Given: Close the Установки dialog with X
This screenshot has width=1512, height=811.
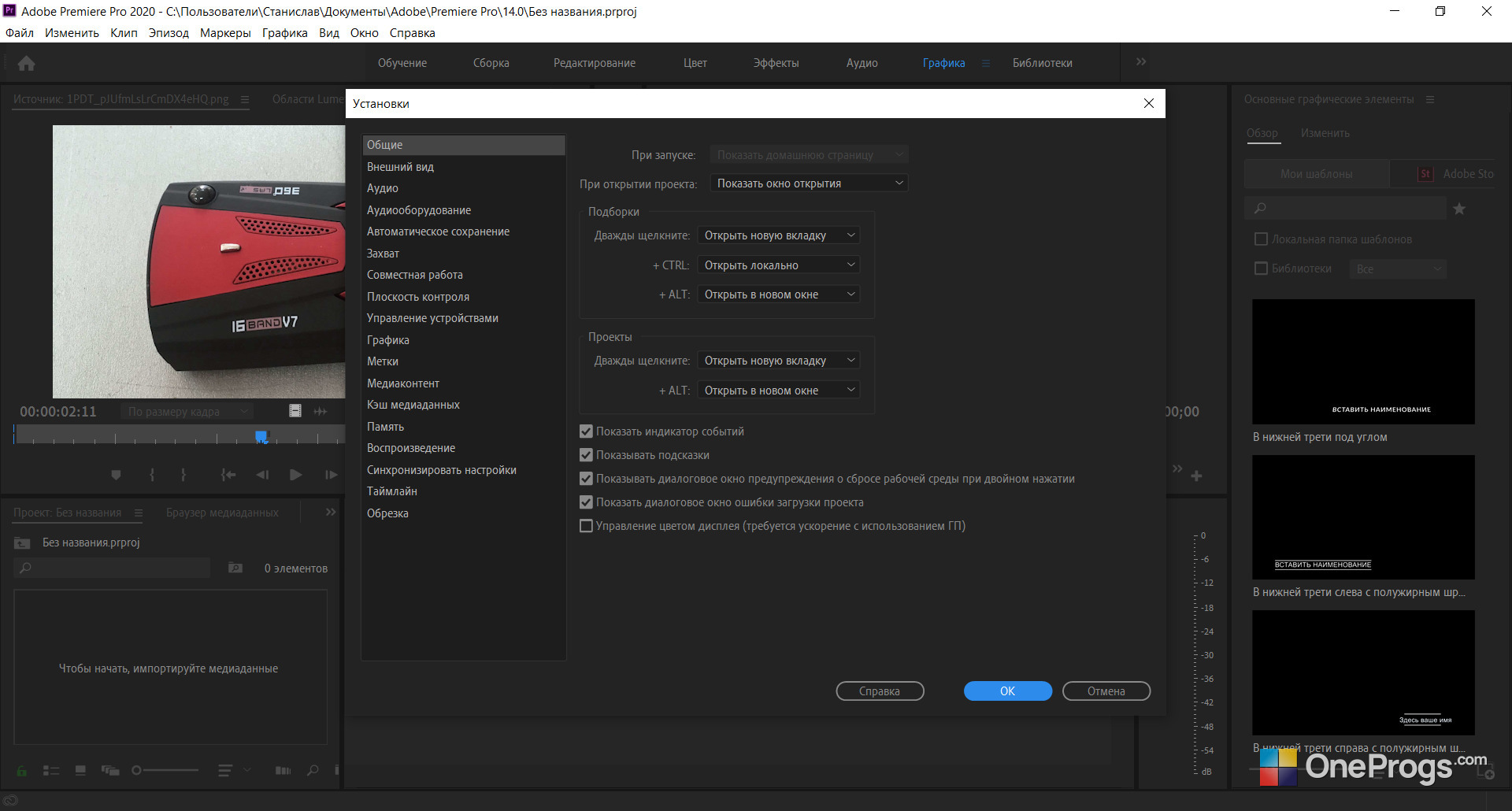Looking at the screenshot, I should tap(1149, 103).
